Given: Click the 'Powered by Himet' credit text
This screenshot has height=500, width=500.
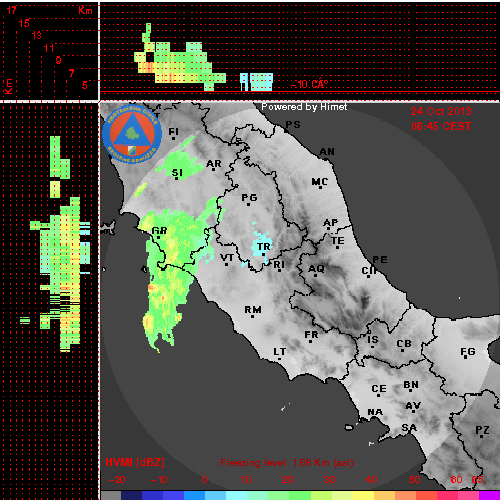Looking at the screenshot, I should click(x=304, y=107).
